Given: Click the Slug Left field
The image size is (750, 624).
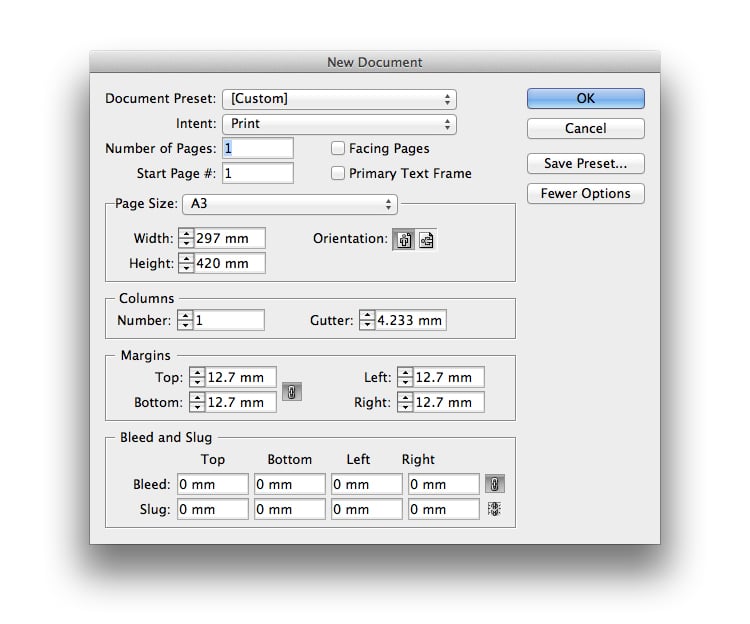Looking at the screenshot, I should click(x=367, y=509).
